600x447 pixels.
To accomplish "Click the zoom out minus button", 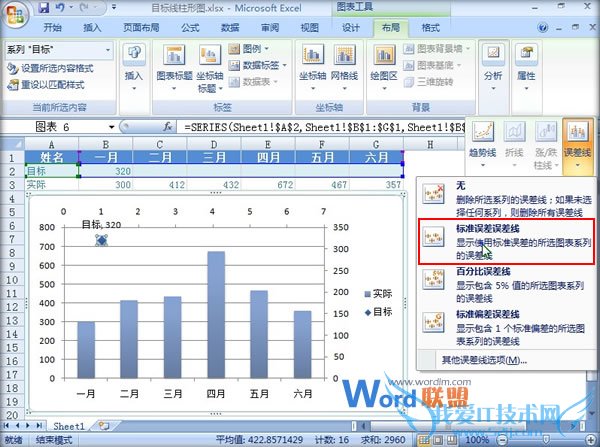I will pyautogui.click(x=503, y=440).
